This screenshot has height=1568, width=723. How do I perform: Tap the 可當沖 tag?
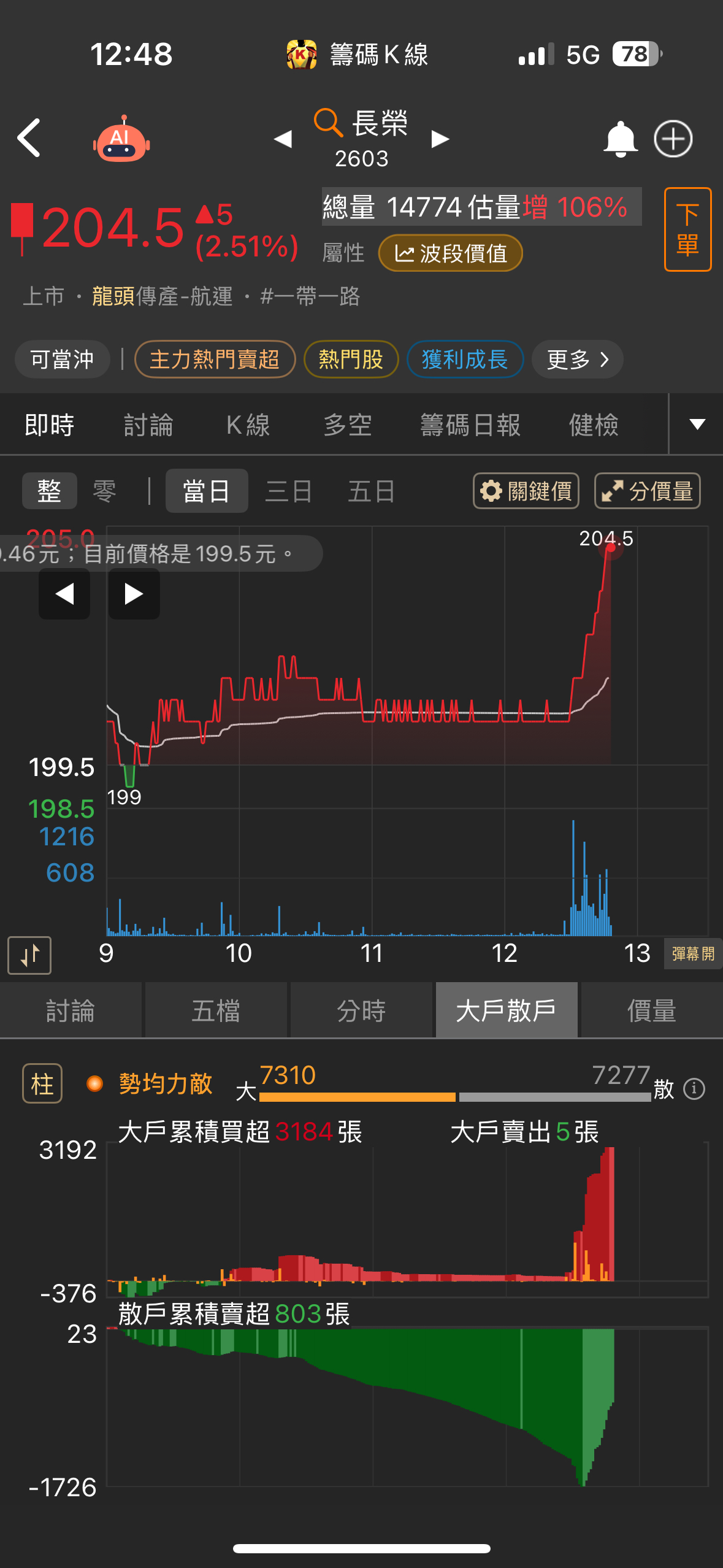pos(62,359)
